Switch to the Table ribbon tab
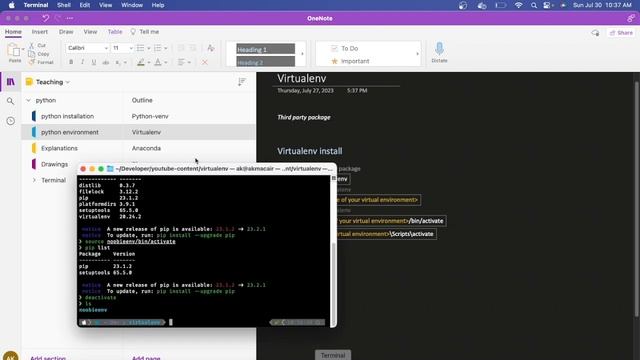Viewport: 640px width, 360px height. (115, 31)
